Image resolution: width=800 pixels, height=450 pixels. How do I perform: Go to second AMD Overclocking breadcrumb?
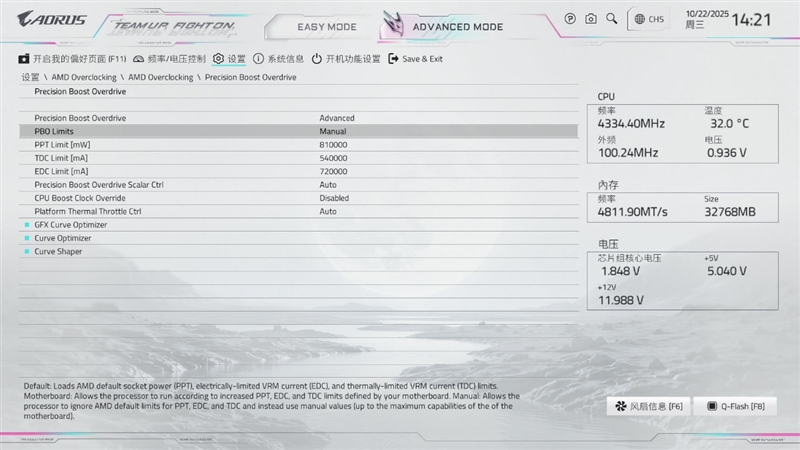click(160, 77)
